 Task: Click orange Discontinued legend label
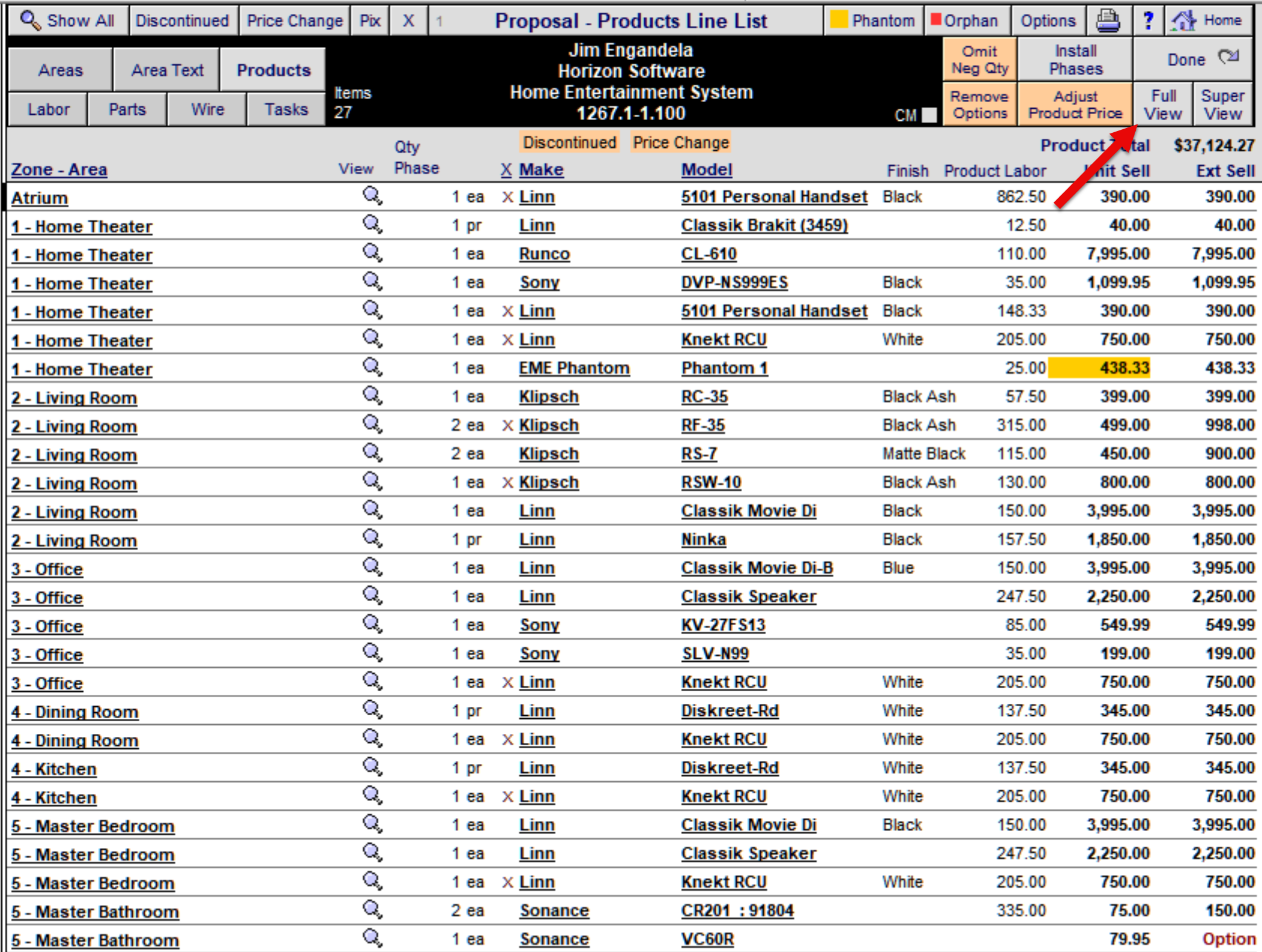click(x=569, y=142)
